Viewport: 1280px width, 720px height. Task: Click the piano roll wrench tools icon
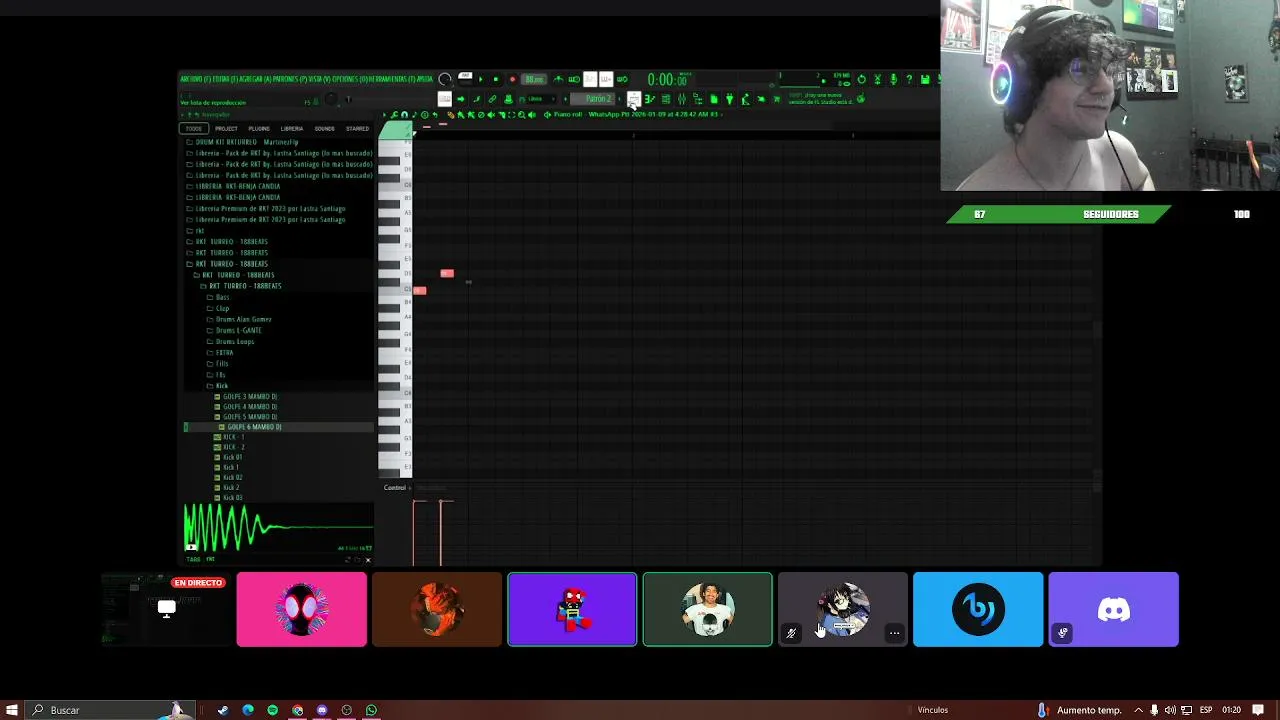[x=394, y=114]
